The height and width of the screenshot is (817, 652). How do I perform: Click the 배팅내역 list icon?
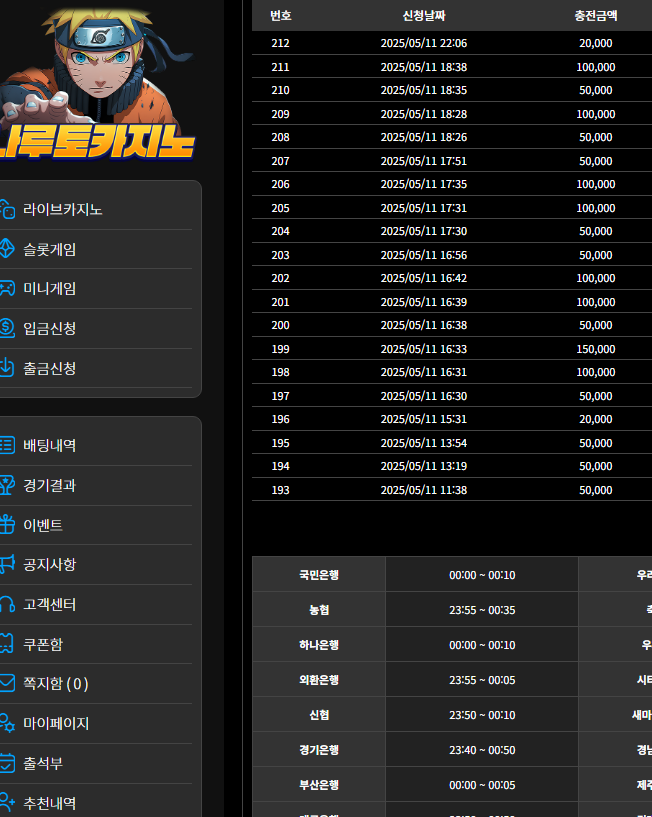(x=7, y=444)
